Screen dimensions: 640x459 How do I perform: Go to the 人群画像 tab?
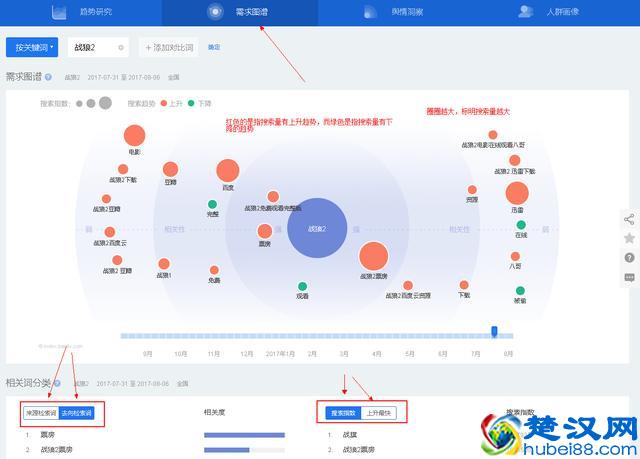(x=549, y=12)
